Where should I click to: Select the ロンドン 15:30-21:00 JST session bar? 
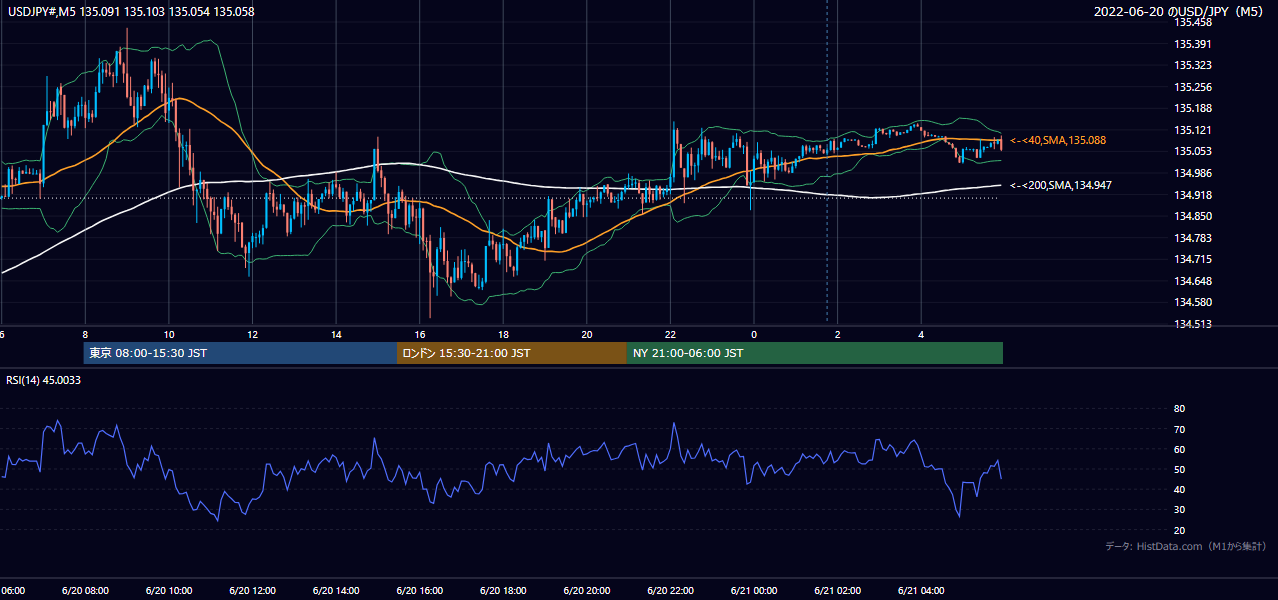pyautogui.click(x=512, y=353)
